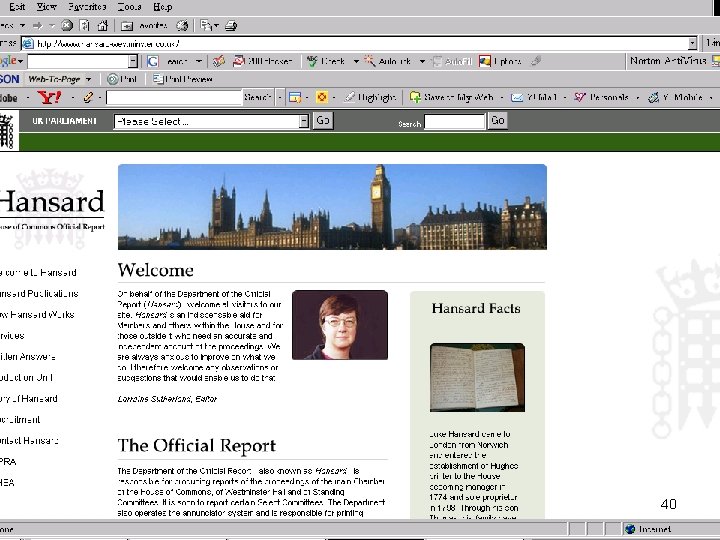
Task: Click the Yahoo toolbar pencil icon
Action: pyautogui.click(x=88, y=97)
